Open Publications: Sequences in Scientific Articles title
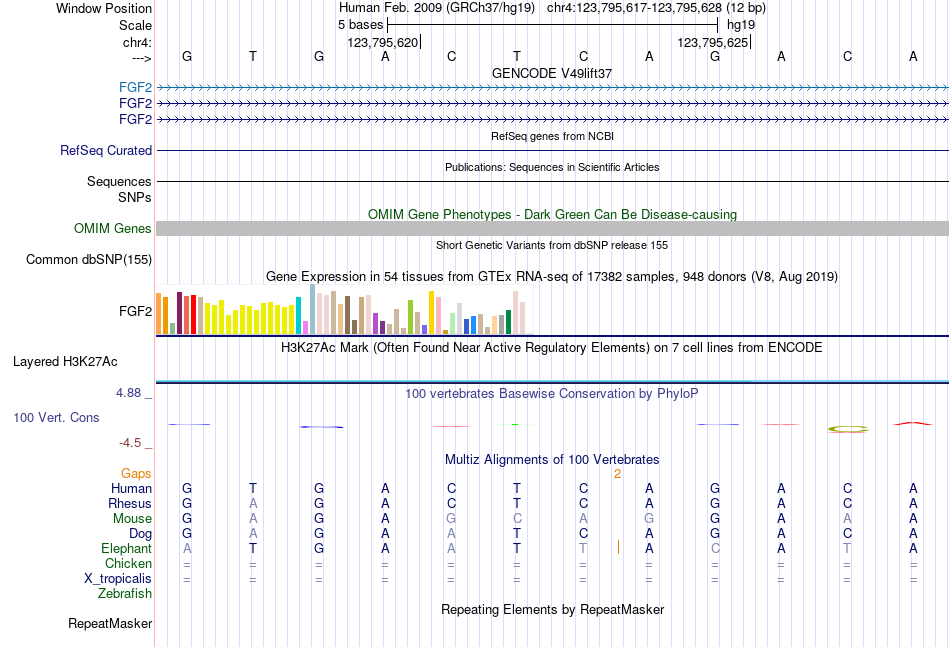Image resolution: width=950 pixels, height=647 pixels. pos(552,167)
